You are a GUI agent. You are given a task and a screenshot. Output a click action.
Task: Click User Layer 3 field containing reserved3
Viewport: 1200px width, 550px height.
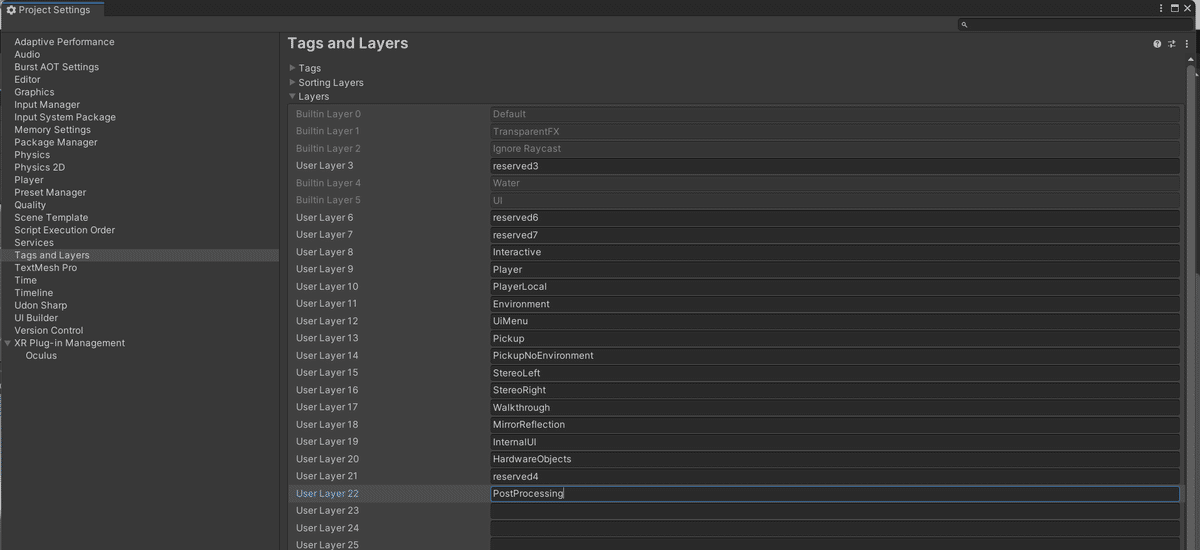pyautogui.click(x=835, y=166)
